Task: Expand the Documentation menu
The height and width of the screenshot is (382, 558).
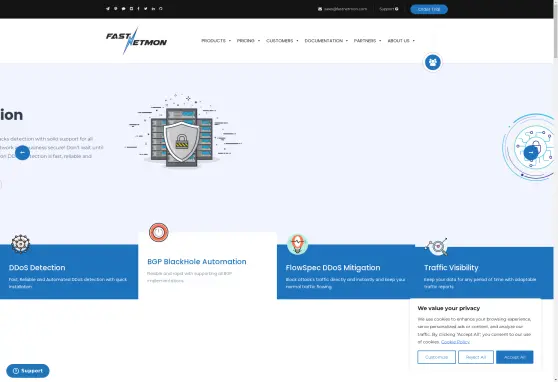Action: 326,41
